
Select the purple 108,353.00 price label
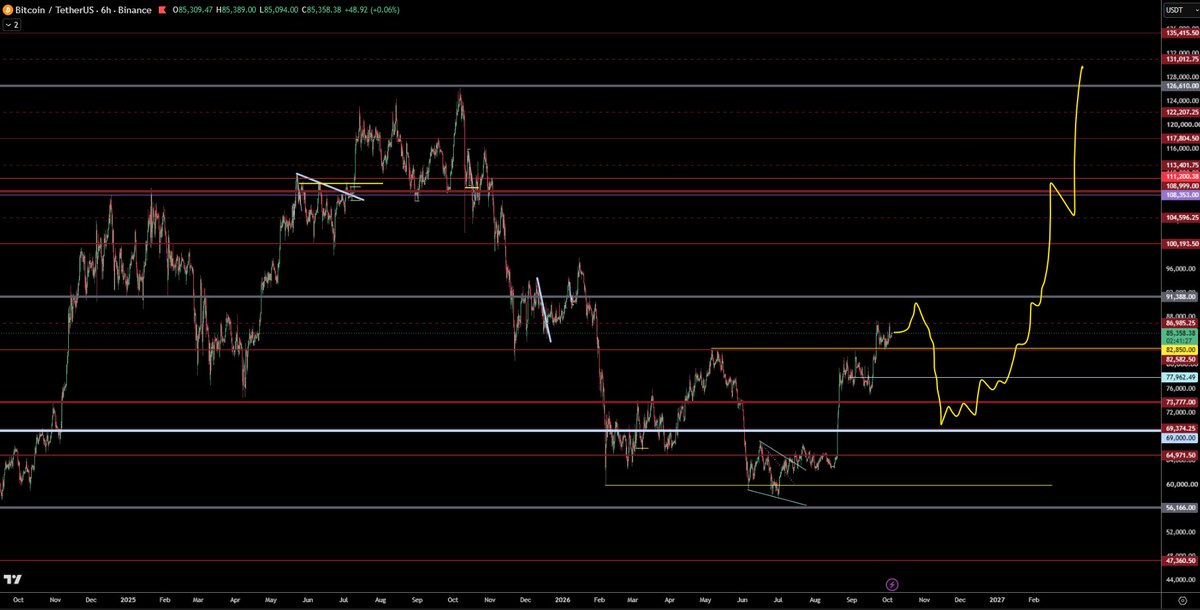1181,195
